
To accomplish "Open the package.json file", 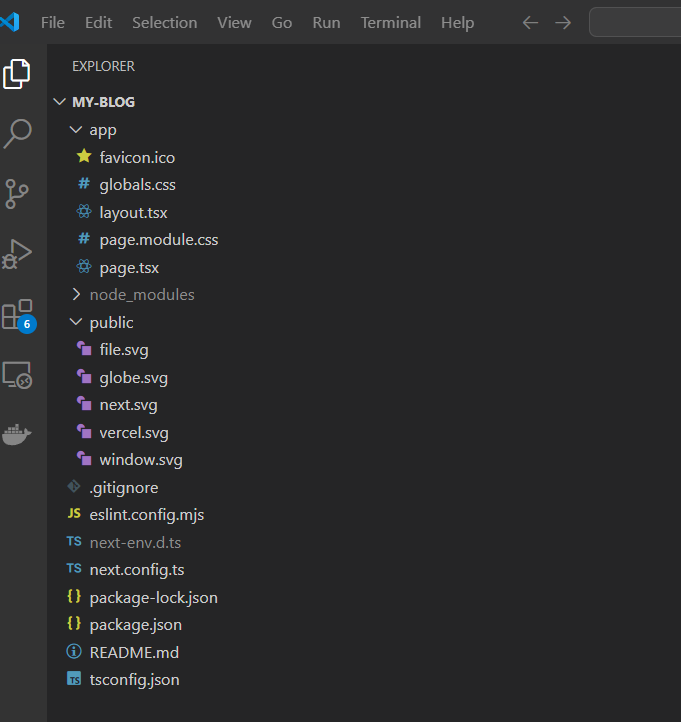I will pos(135,624).
